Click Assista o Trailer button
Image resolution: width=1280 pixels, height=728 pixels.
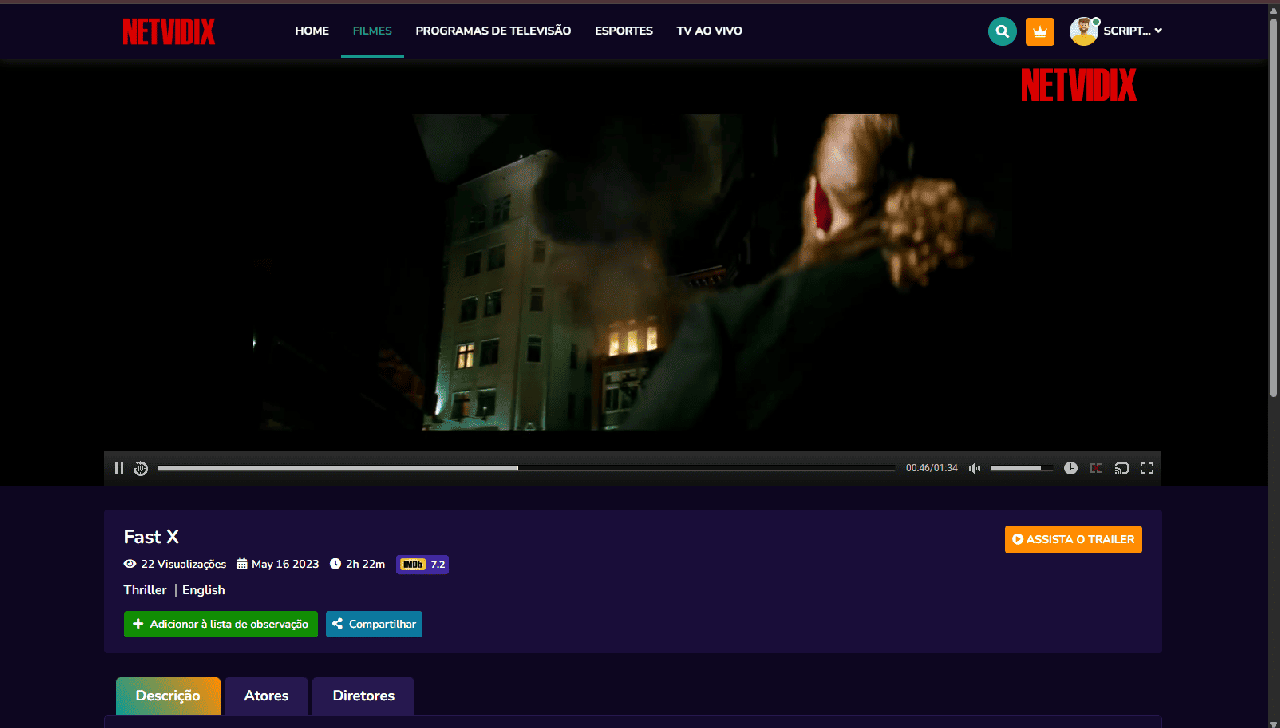pyautogui.click(x=1073, y=539)
